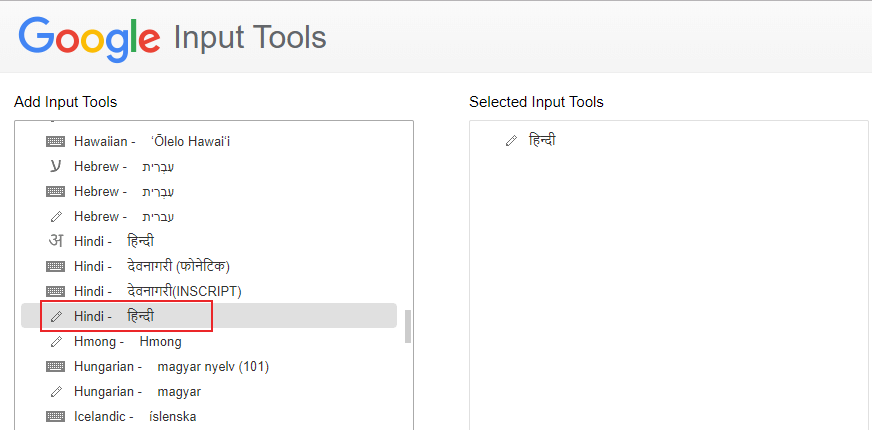The height and width of the screenshot is (430, 872).
Task: Select 'Hindi - देवनागरी (फोनेटिक)' label
Action: point(152,266)
